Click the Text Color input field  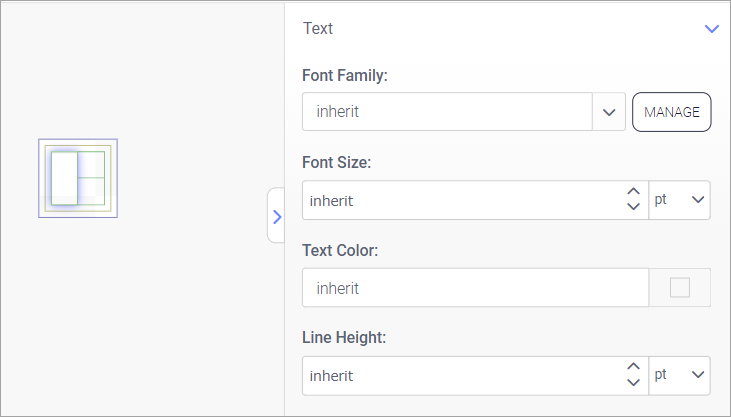475,288
